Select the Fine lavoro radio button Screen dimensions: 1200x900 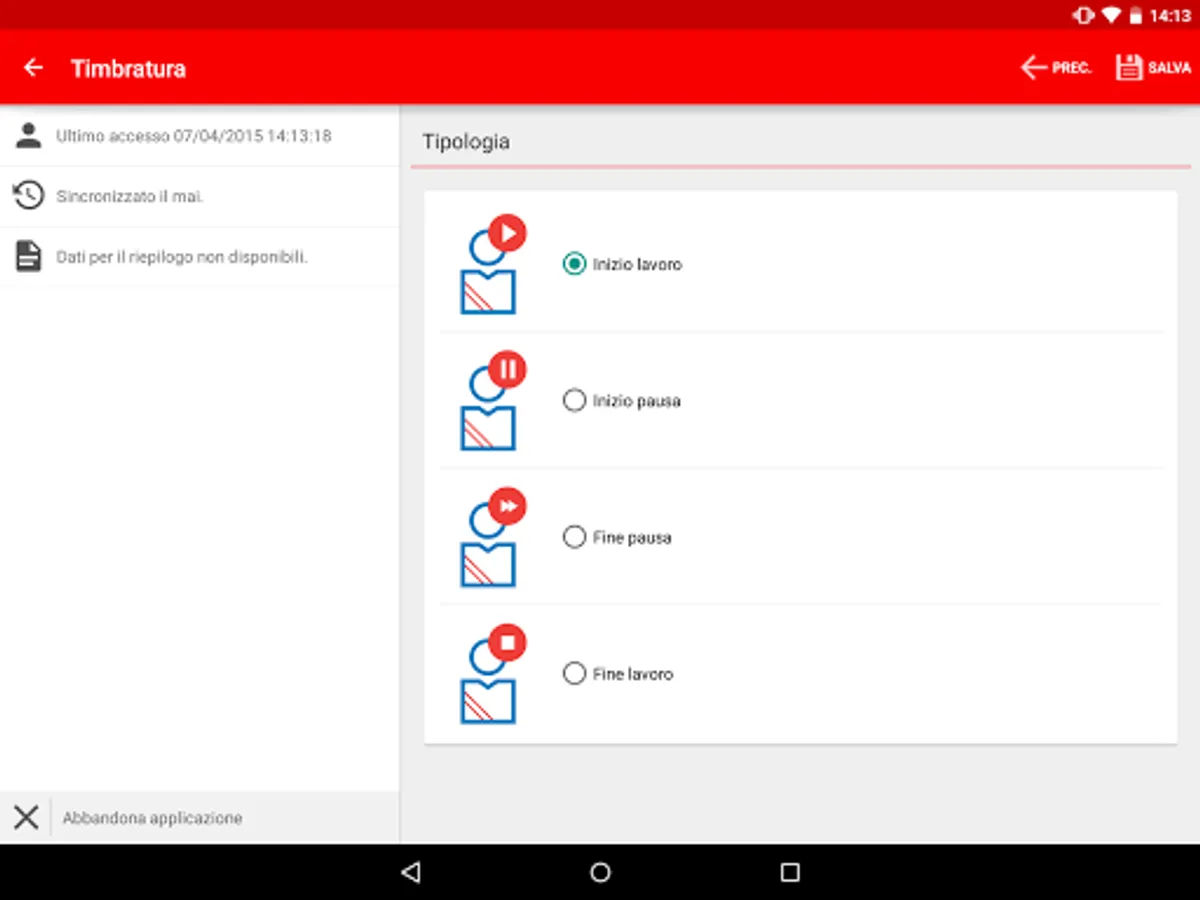click(574, 674)
